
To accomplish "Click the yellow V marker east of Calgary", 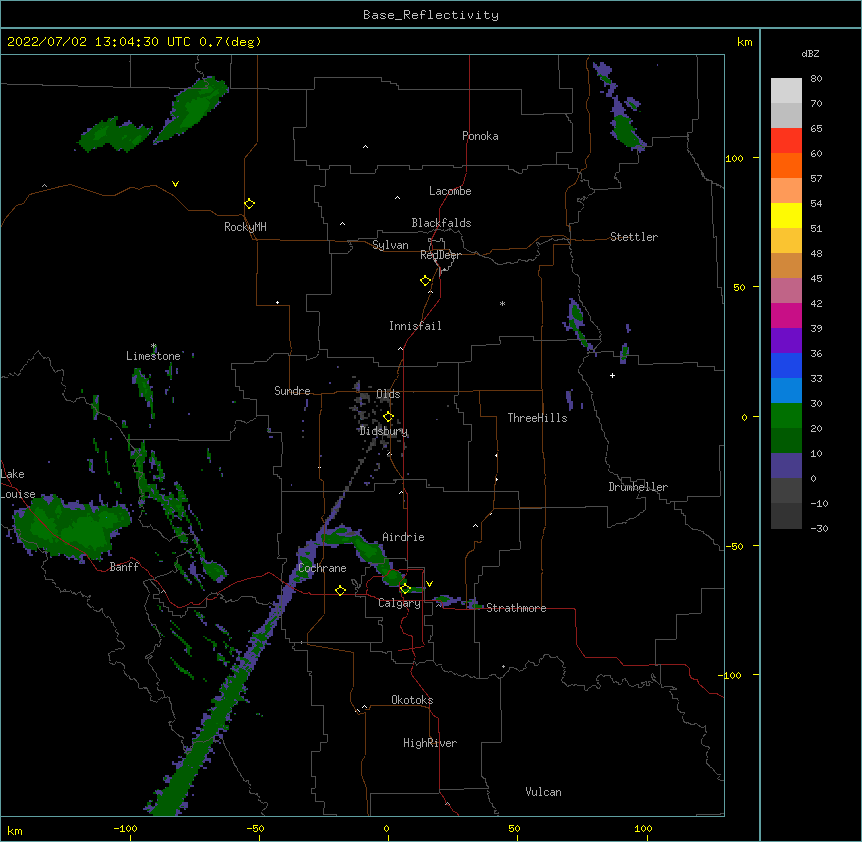I will 429,584.
